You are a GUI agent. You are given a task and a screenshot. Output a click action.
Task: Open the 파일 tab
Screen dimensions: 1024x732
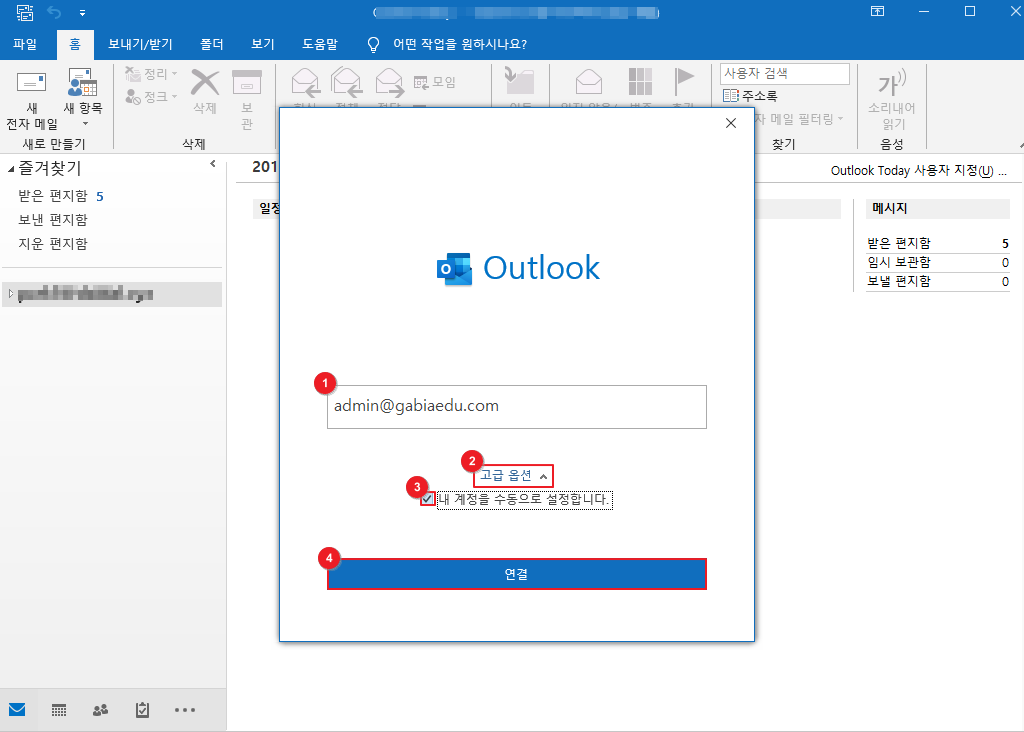pos(25,44)
